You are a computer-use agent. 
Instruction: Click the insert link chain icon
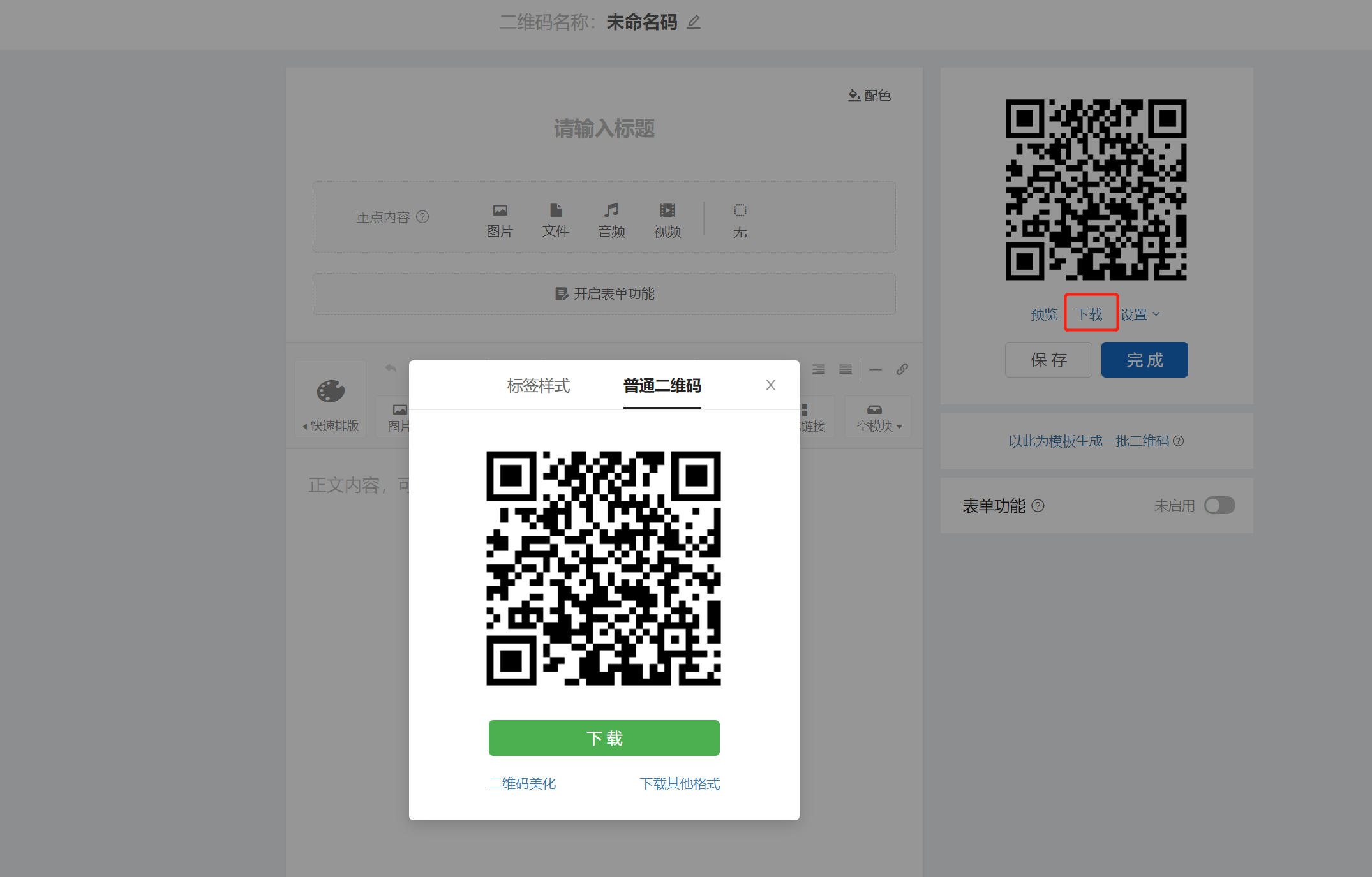[x=902, y=369]
